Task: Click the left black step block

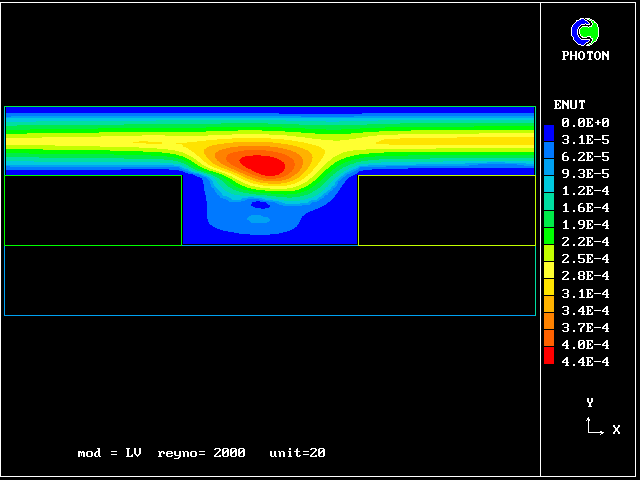Action: coord(94,210)
